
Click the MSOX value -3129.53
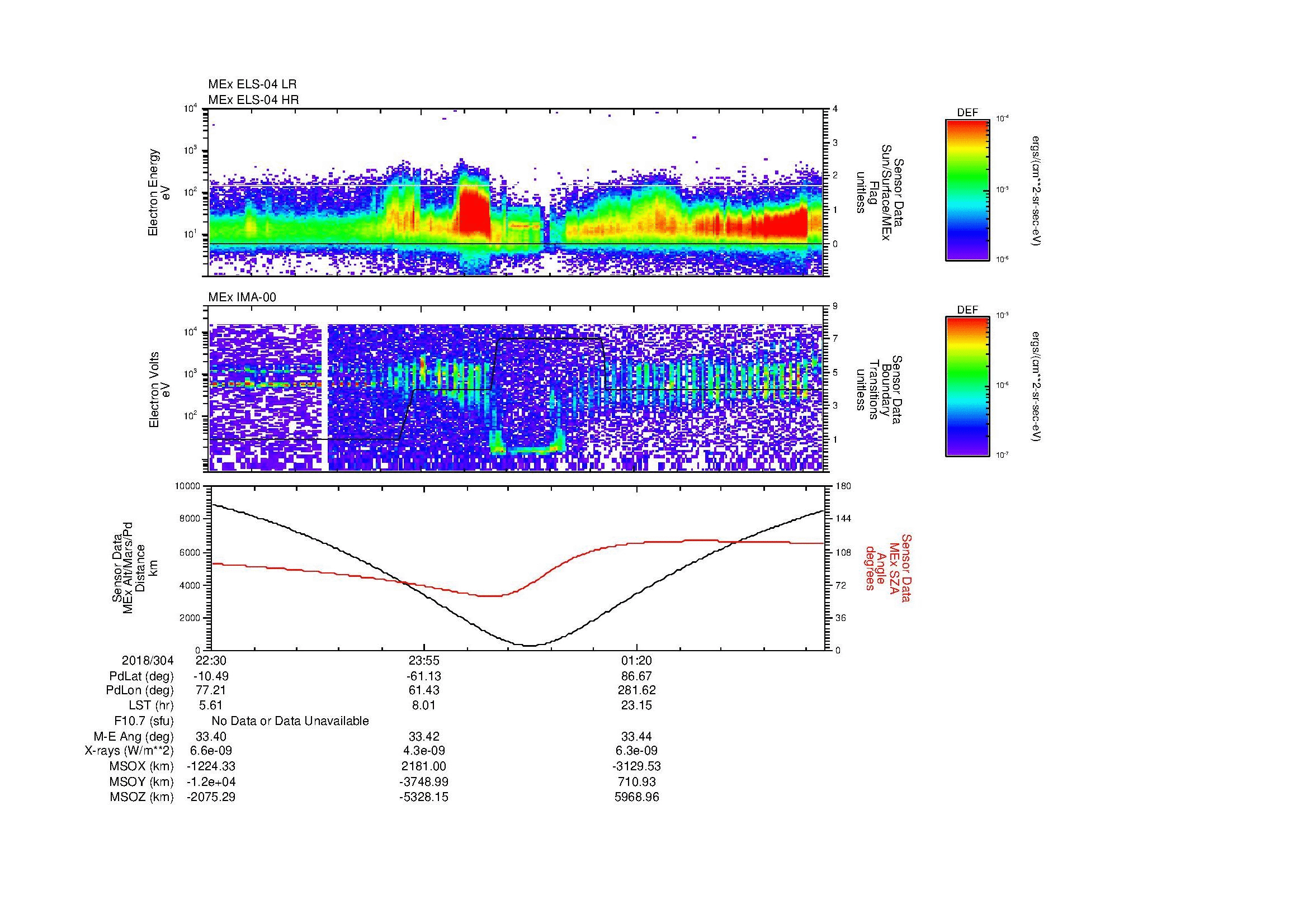click(x=636, y=766)
